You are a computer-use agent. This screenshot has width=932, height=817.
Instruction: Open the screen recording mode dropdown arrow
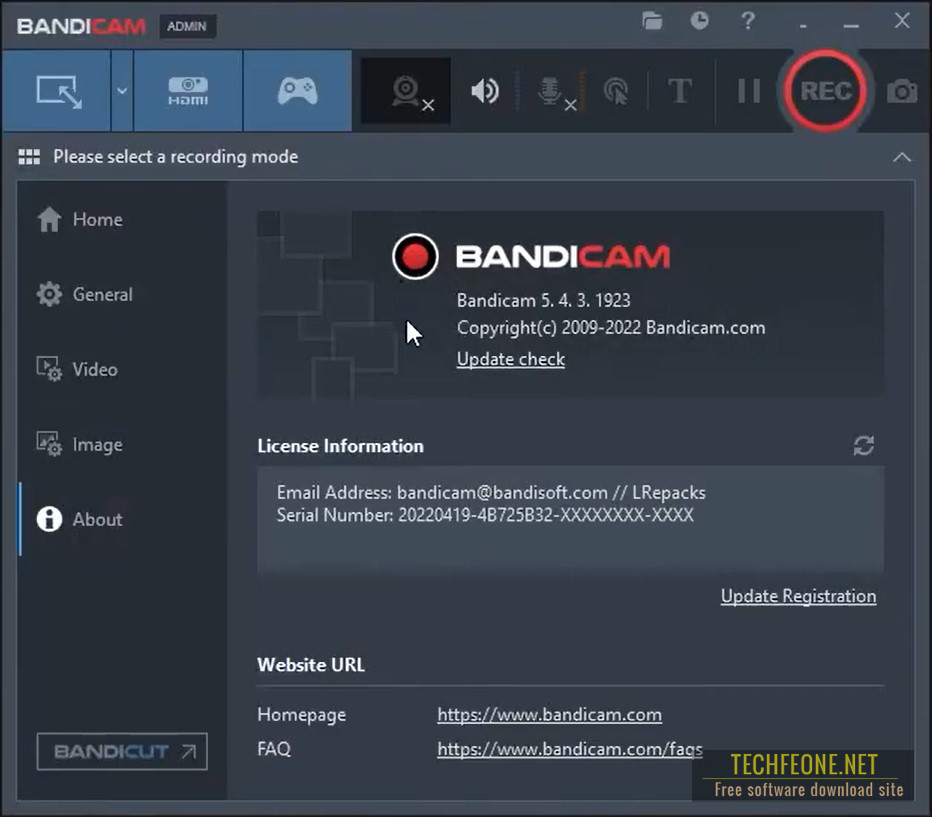[x=122, y=91]
